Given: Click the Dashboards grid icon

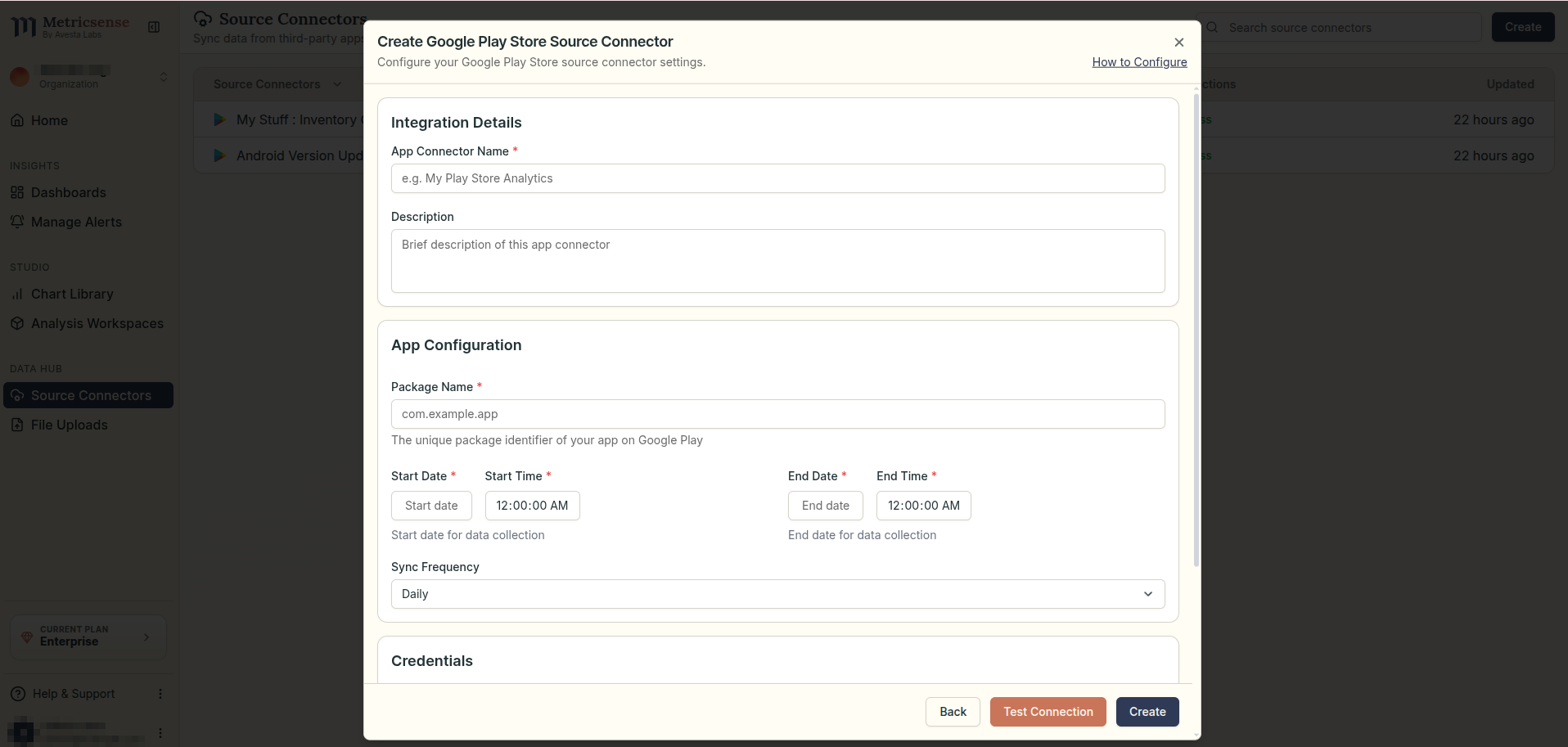Looking at the screenshot, I should click(x=17, y=192).
